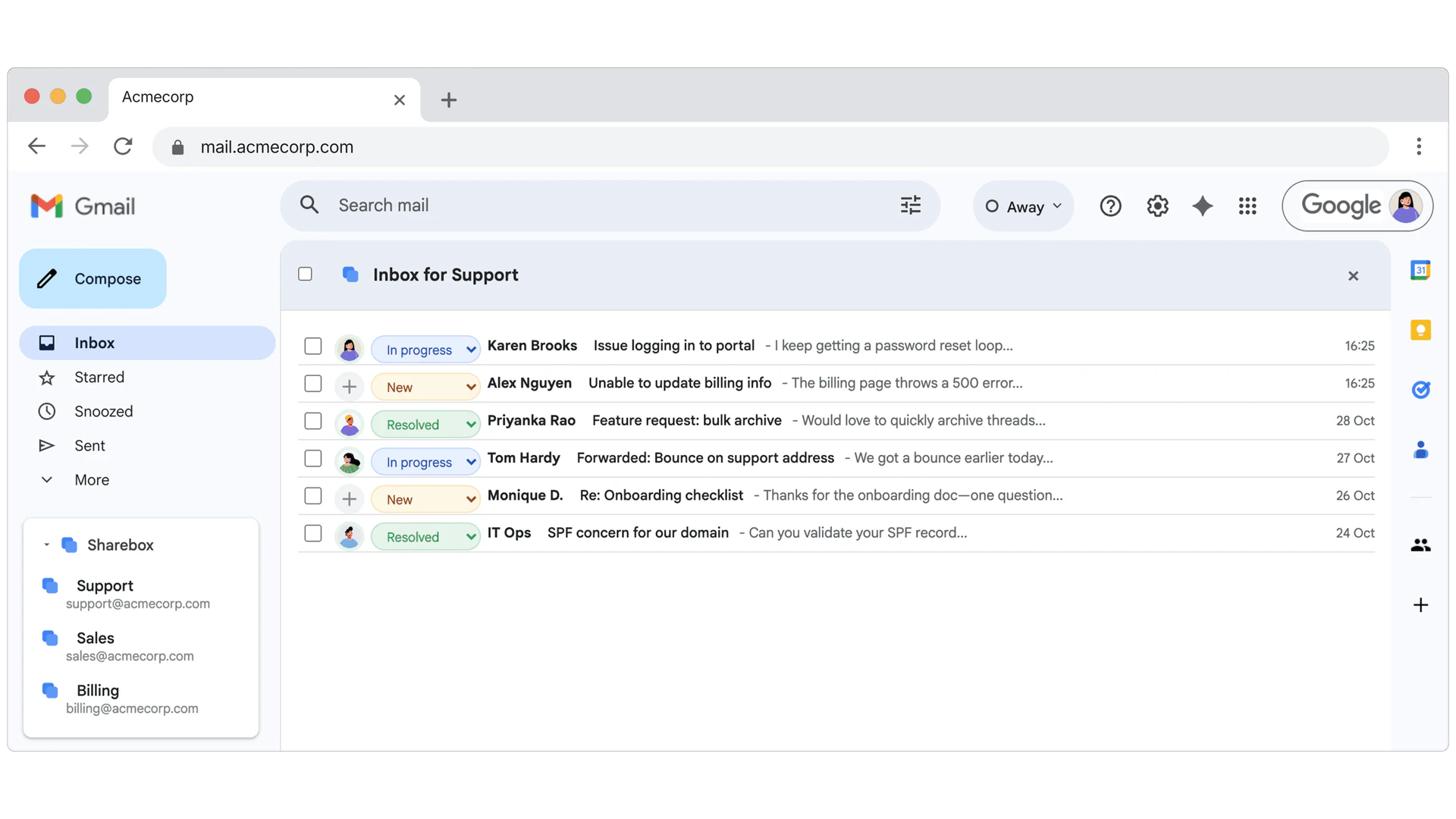Open the Away status dropdown
This screenshot has width=1456, height=819.
[x=1023, y=206]
